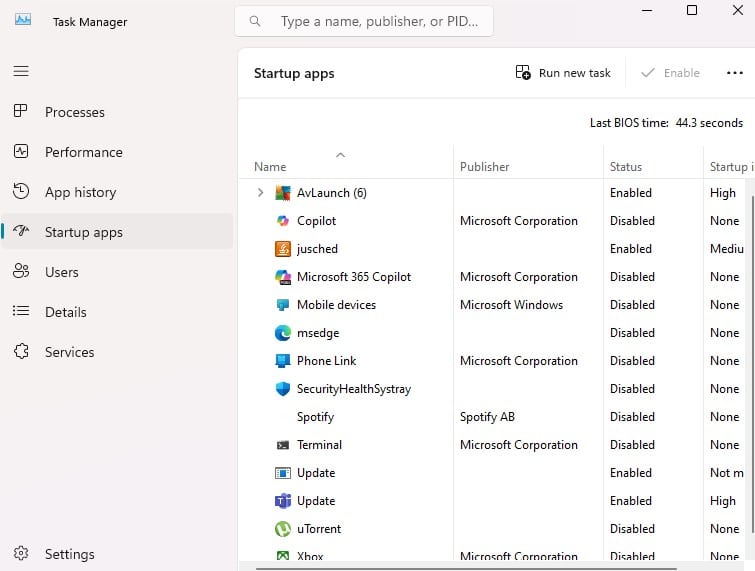Screen dimensions: 755x571
Task: Select the uTorrent row name
Action: coord(319,529)
